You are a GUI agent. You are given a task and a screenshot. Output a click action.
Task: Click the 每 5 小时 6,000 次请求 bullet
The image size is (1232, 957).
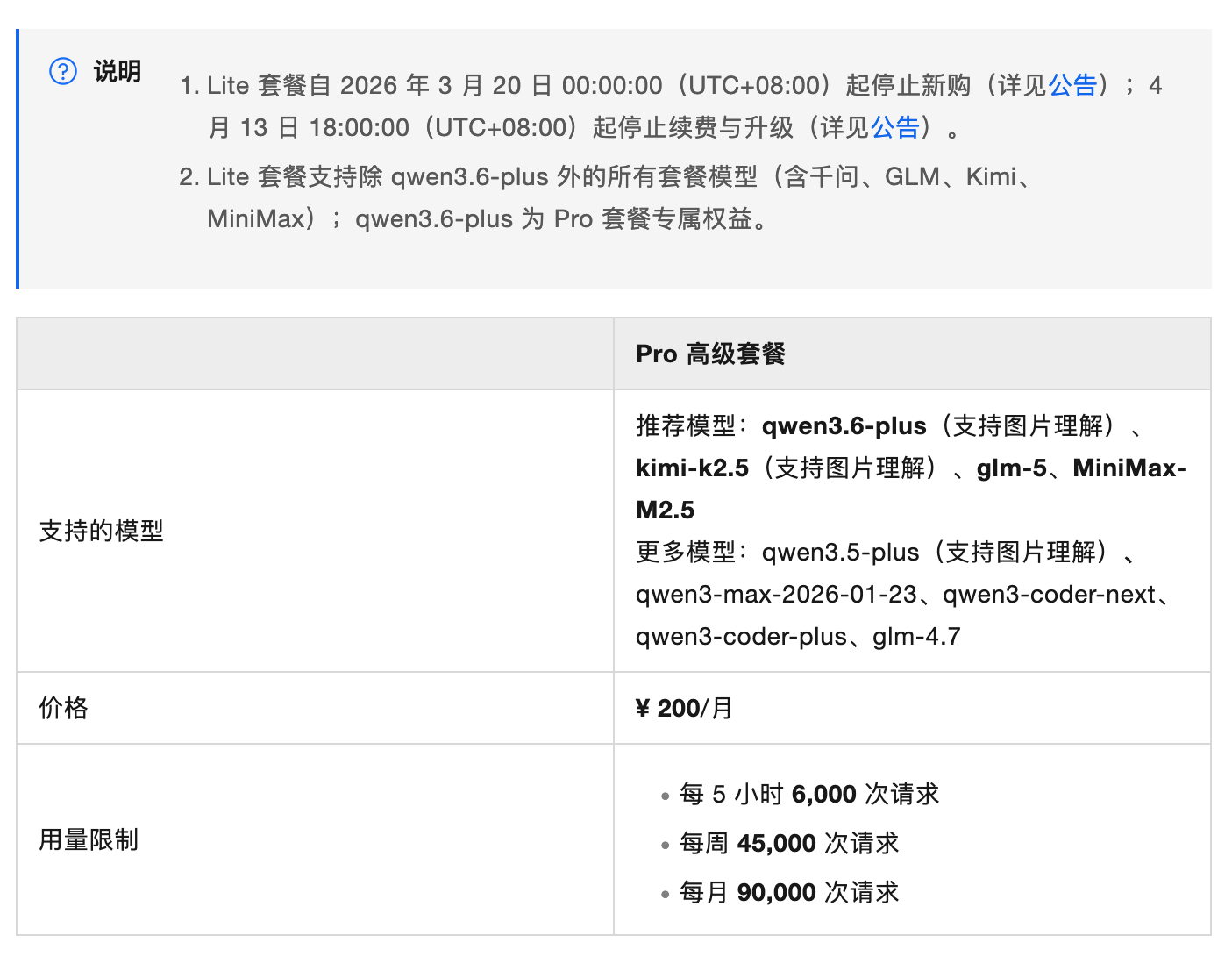pos(808,794)
